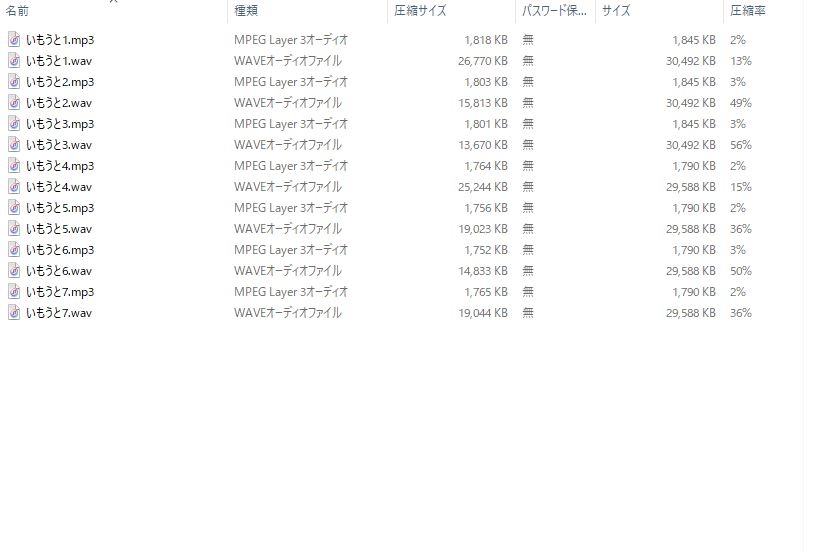Click the パスワード保護 column header
Viewport: 838px width, 552px height.
[554, 11]
